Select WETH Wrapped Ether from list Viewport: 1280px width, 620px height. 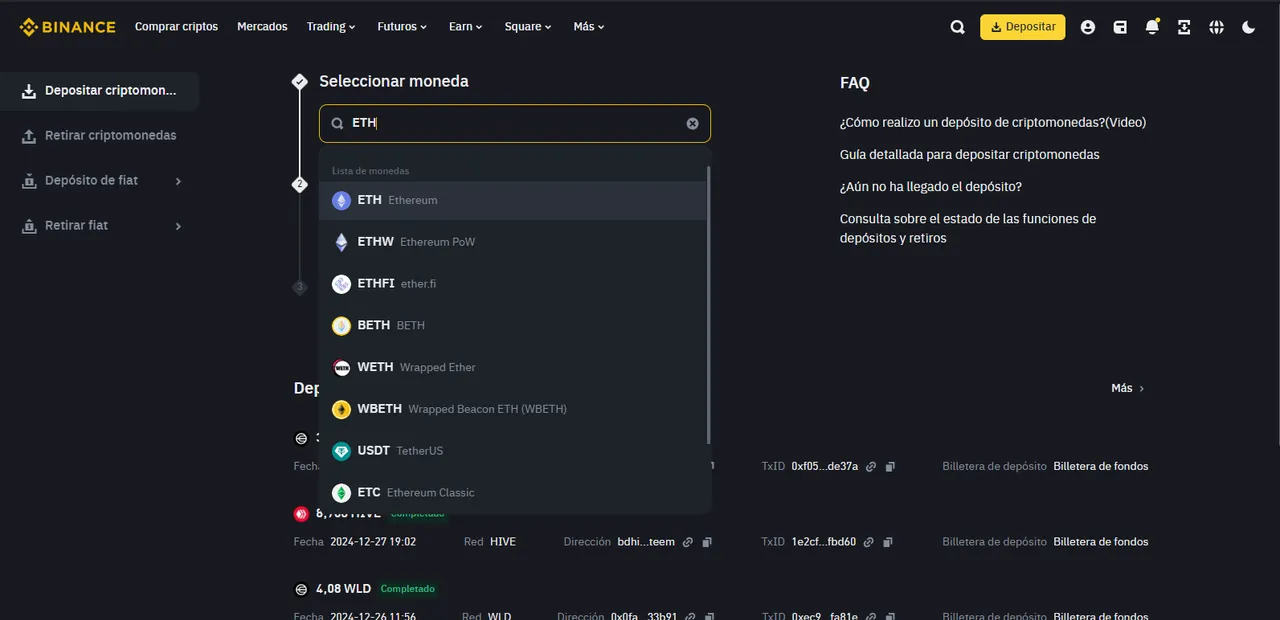click(513, 367)
